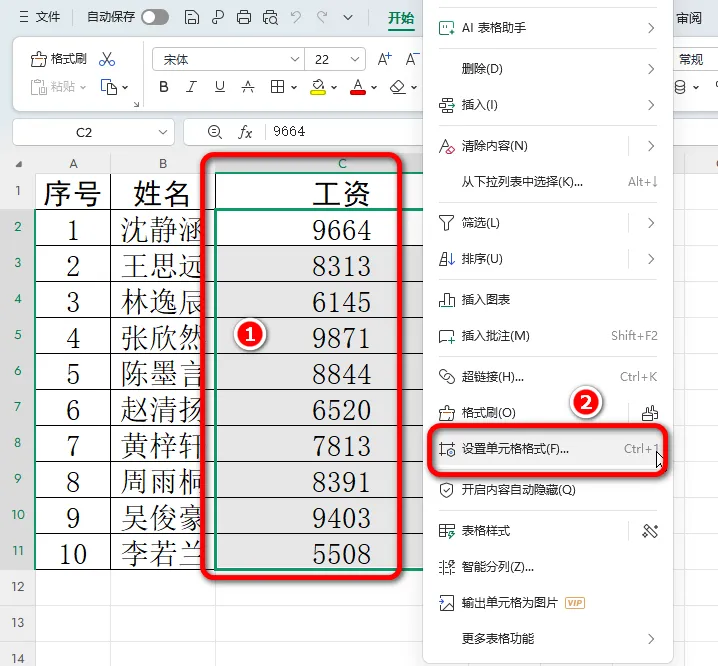718x666 pixels.
Task: Select salary cell 9871
Action: (319, 336)
